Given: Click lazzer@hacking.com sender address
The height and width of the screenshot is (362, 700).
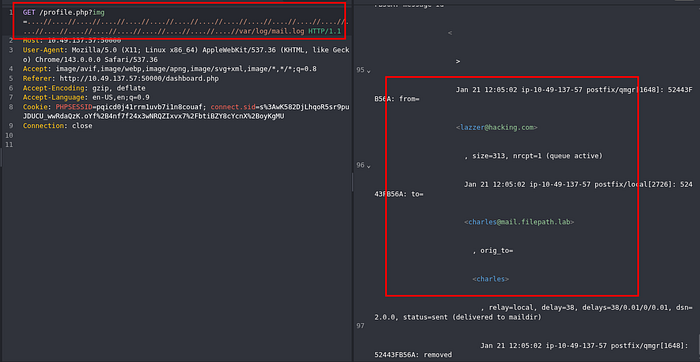Looking at the screenshot, I should coord(496,127).
